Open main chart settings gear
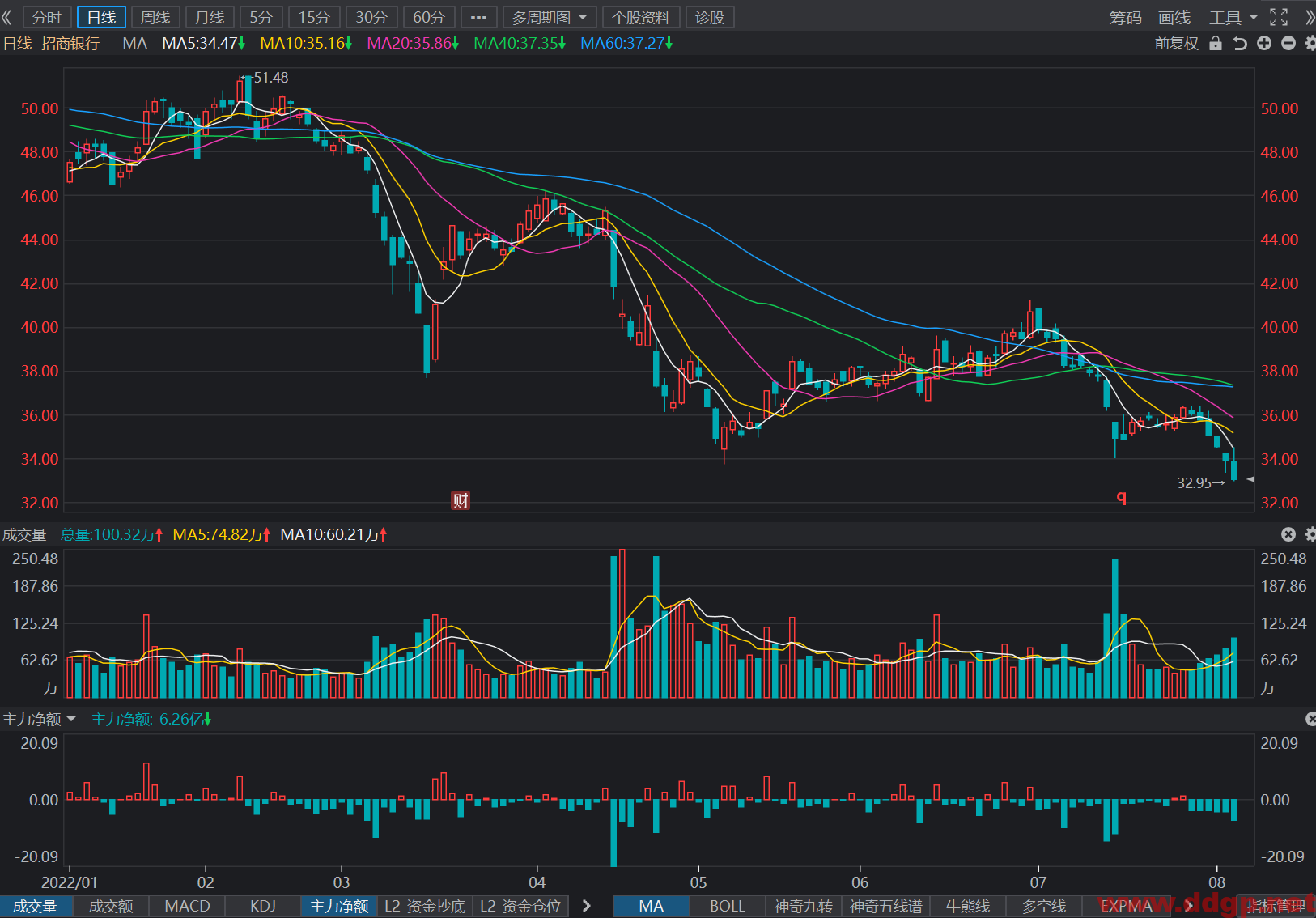Image resolution: width=1316 pixels, height=918 pixels. (x=1310, y=43)
